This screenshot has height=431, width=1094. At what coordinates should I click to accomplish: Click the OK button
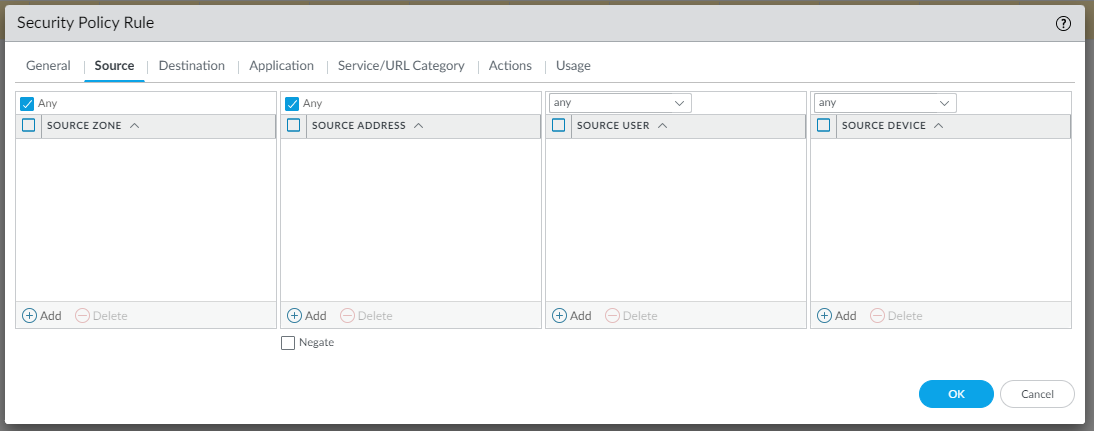[956, 394]
